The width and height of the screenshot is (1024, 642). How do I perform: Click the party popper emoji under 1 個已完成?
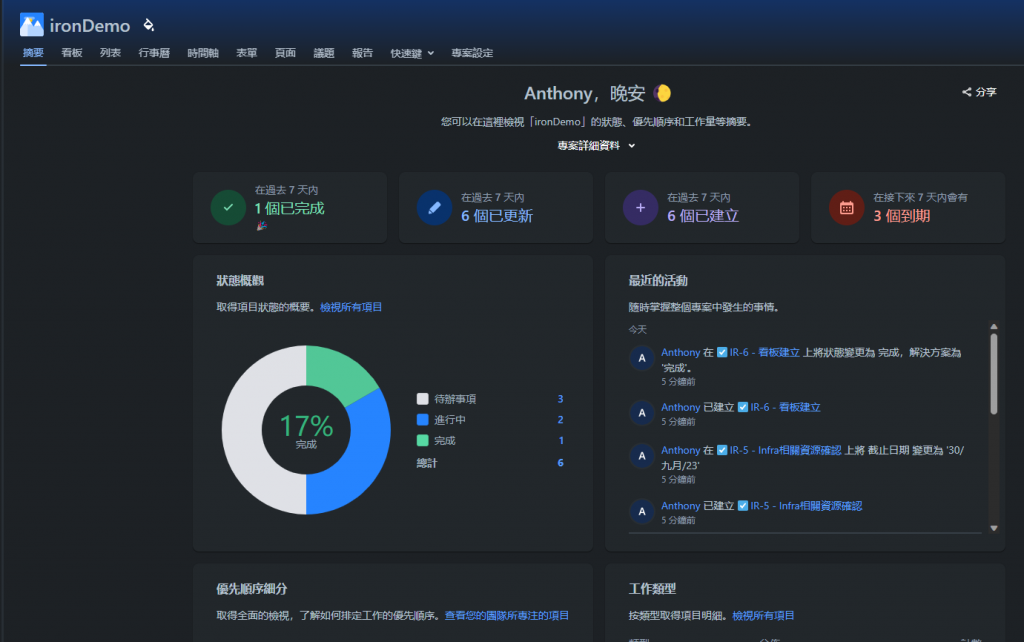[261, 226]
